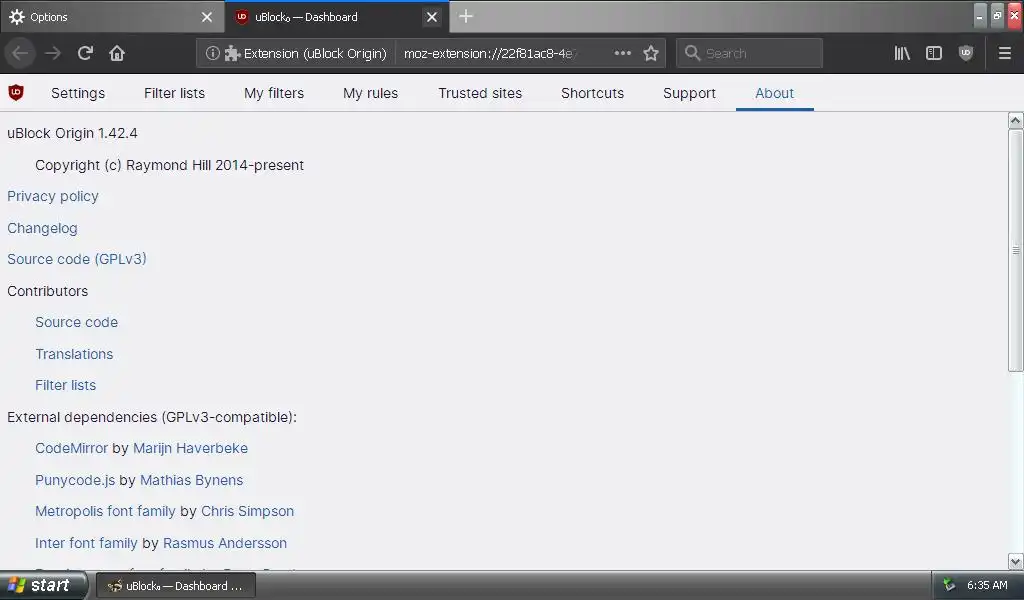Click Source code under Contributors
The height and width of the screenshot is (600, 1024).
tap(76, 322)
